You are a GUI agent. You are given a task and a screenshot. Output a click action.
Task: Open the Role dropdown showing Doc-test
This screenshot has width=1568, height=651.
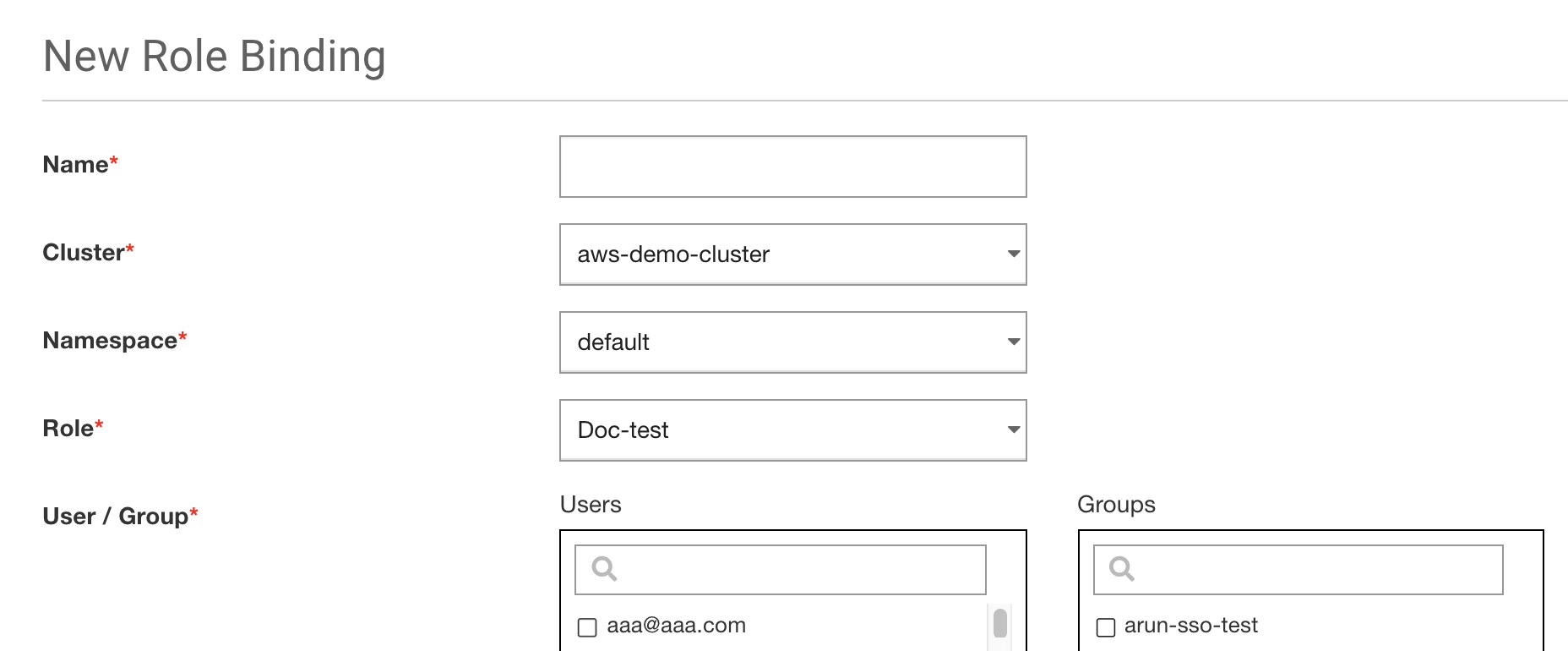(x=792, y=430)
